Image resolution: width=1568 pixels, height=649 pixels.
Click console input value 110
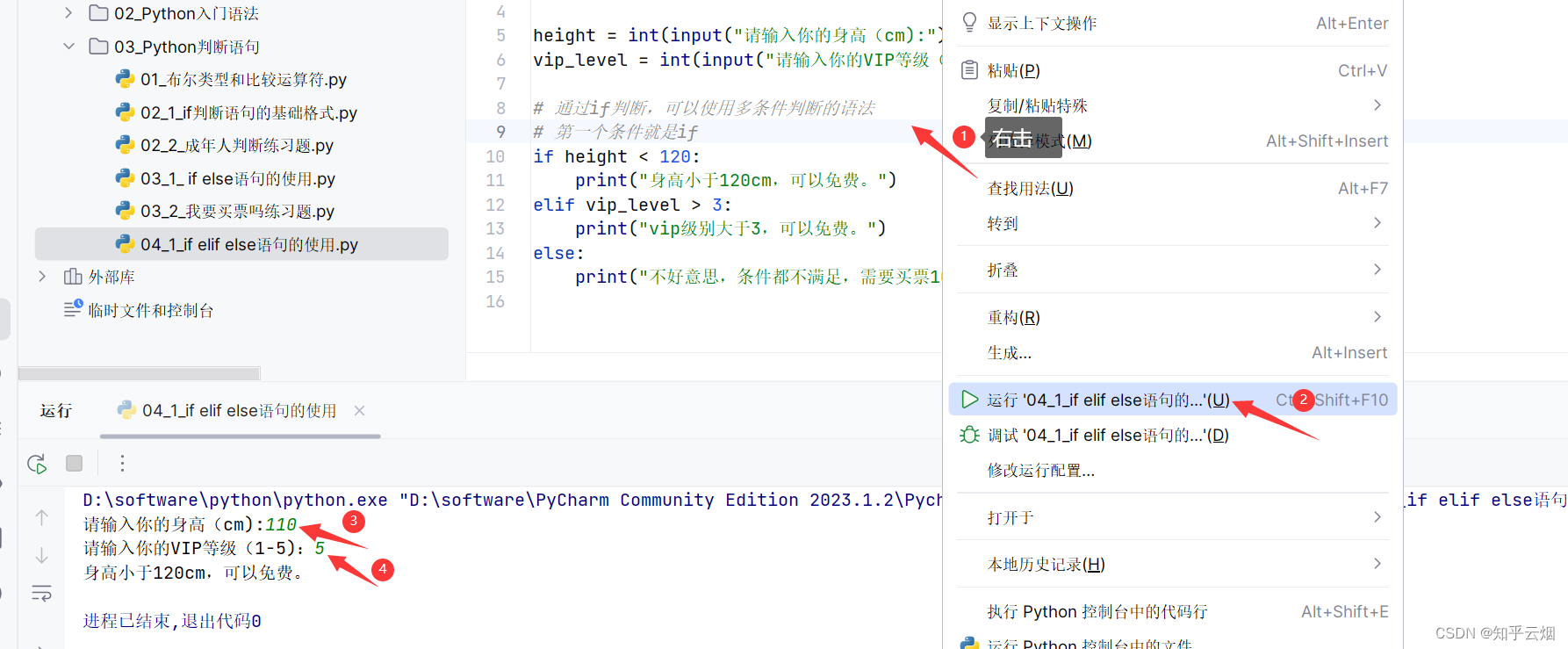coord(281,524)
